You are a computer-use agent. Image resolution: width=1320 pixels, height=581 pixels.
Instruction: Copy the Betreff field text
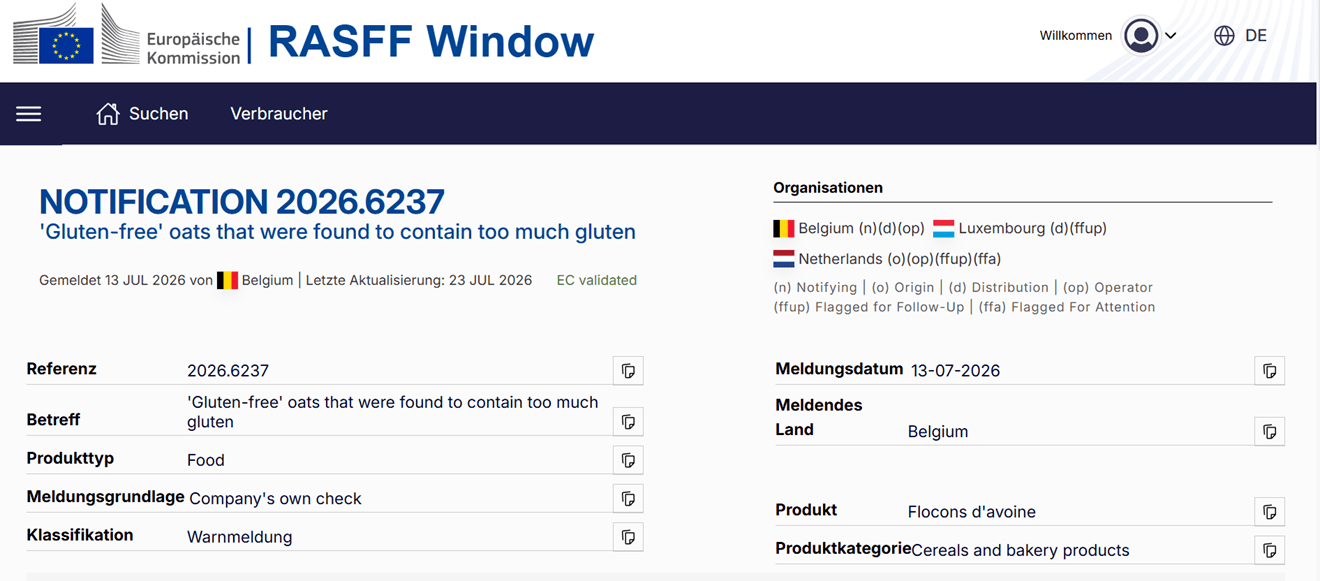tap(628, 422)
